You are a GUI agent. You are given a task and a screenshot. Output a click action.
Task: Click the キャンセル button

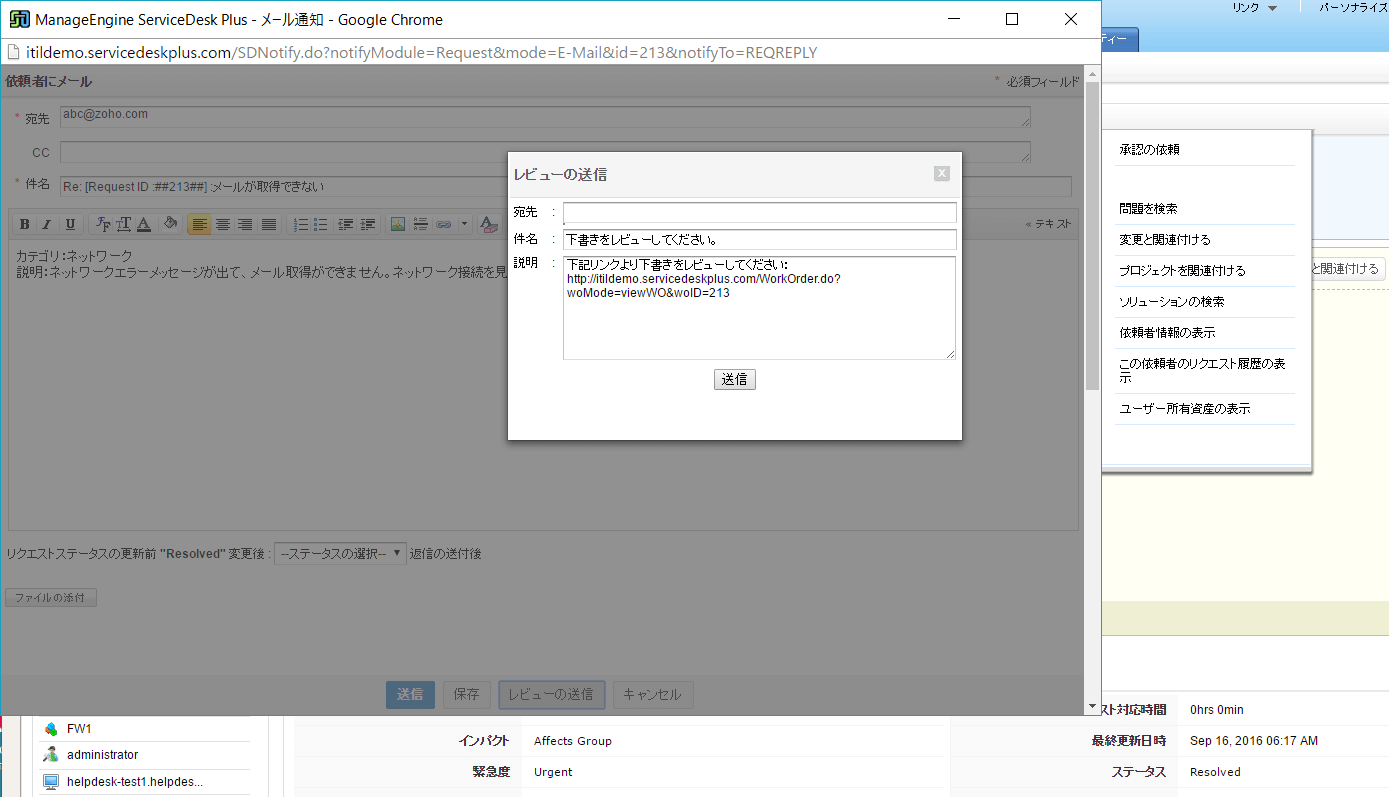coord(653,694)
